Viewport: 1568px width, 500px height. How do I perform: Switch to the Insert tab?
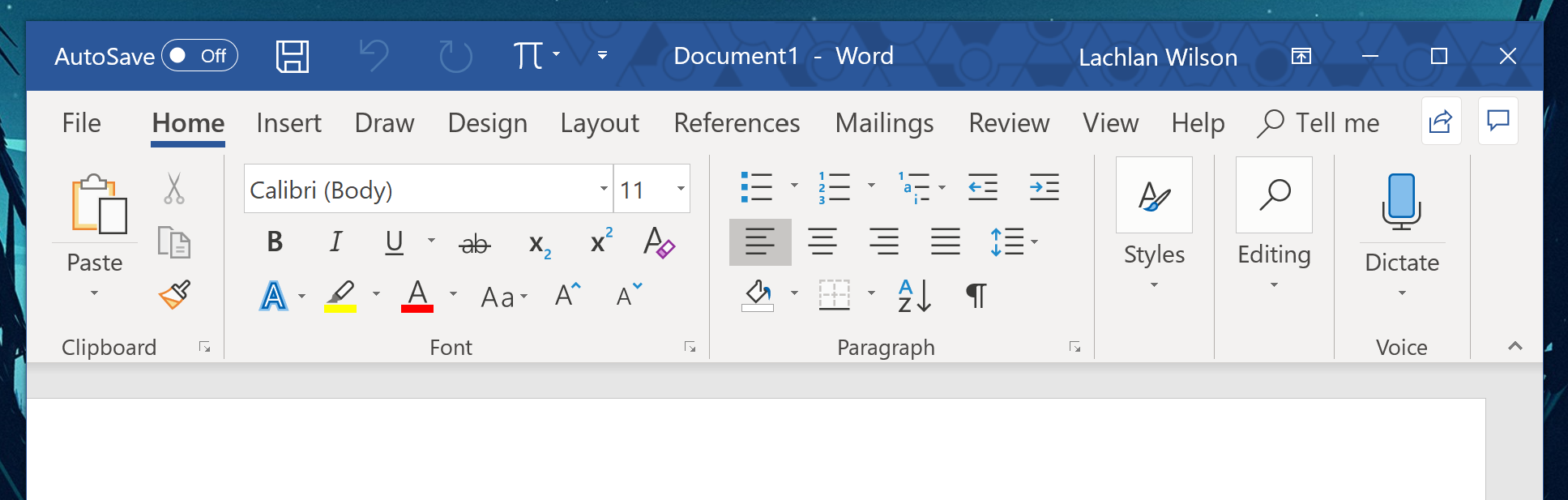tap(288, 123)
